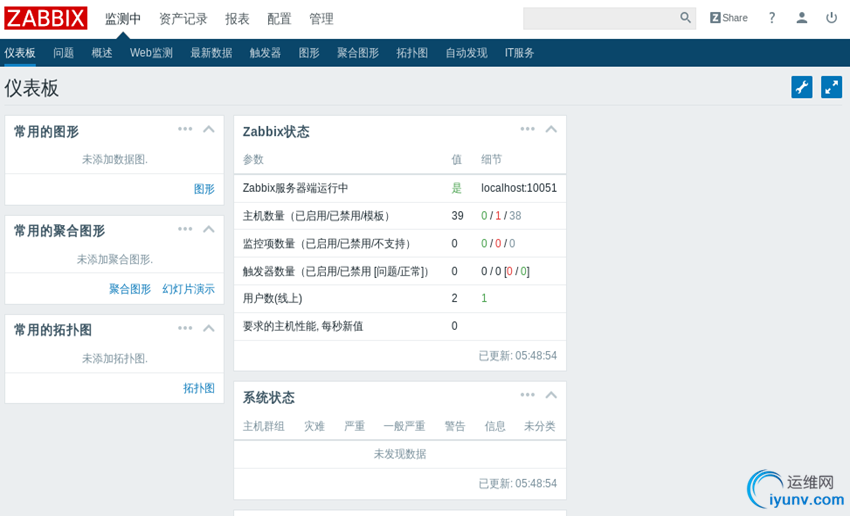The height and width of the screenshot is (516, 850).
Task: Click the power logout icon
Action: click(x=832, y=18)
